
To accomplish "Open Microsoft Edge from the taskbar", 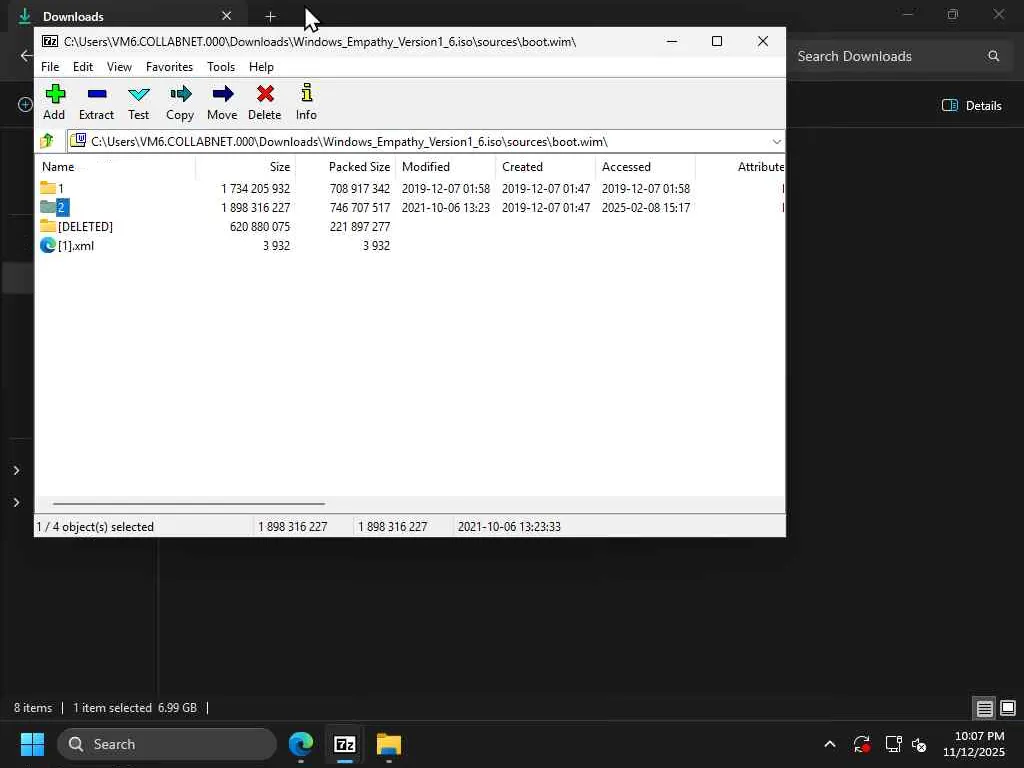I will [x=301, y=744].
